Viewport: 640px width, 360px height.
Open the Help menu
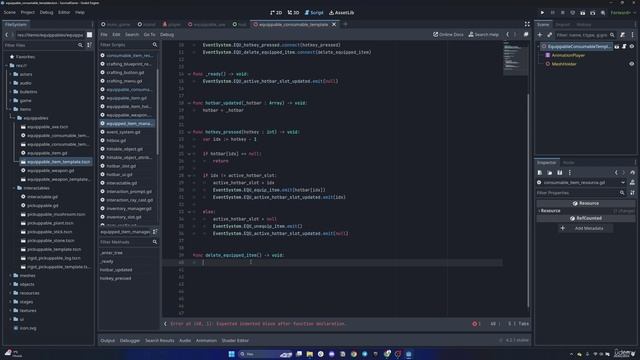[x=80, y=12]
